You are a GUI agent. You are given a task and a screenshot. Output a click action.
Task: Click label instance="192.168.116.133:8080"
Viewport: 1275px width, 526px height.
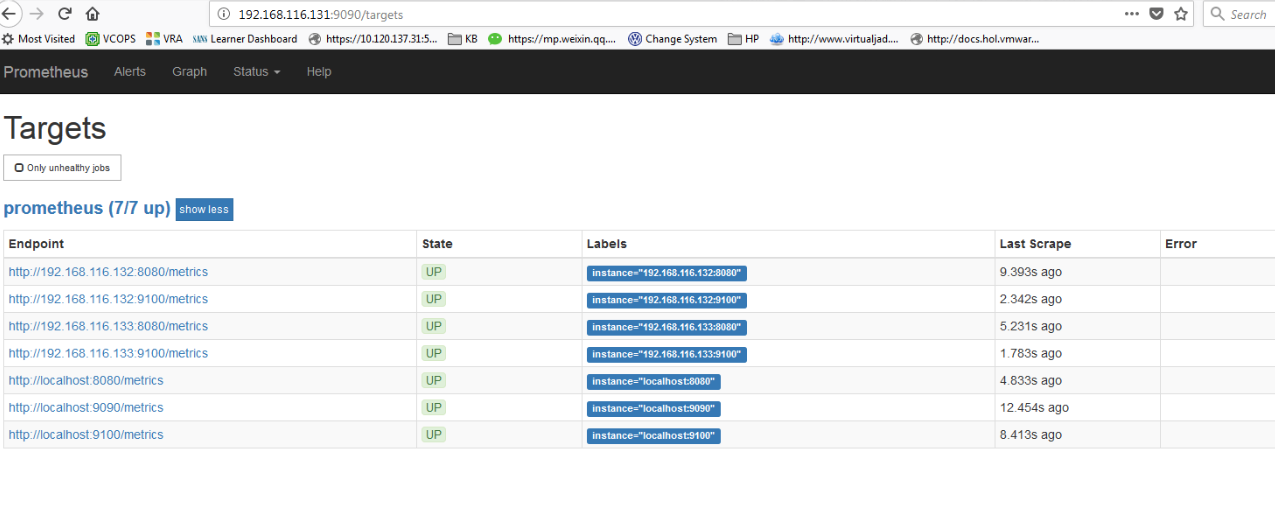click(667, 327)
